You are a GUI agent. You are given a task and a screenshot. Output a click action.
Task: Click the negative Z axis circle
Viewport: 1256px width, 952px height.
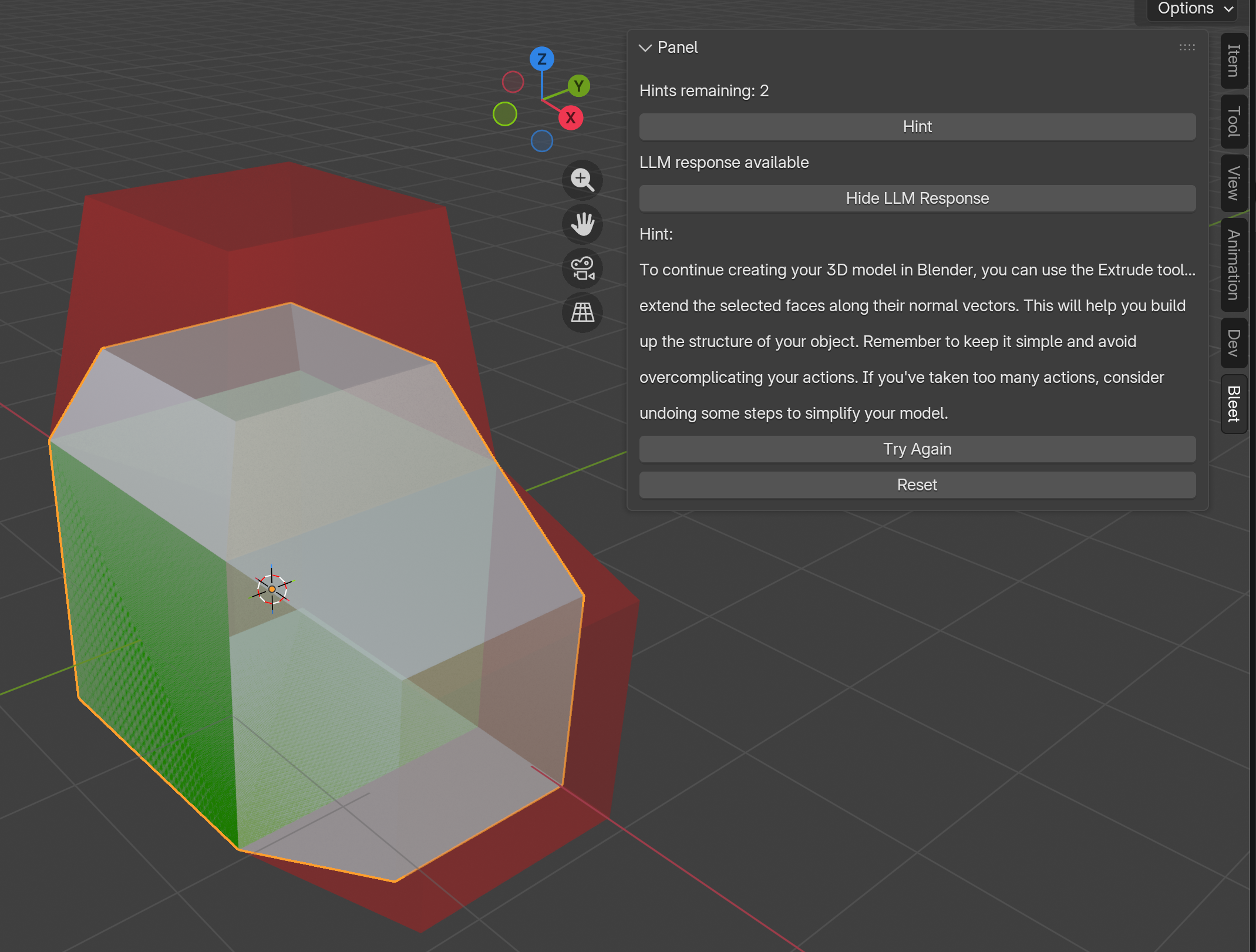coord(541,141)
